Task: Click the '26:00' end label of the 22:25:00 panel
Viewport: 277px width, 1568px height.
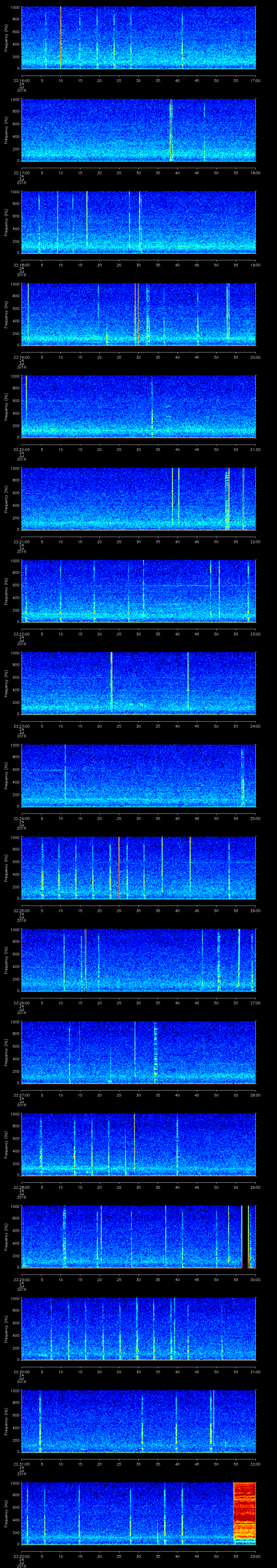Action: pos(255,910)
